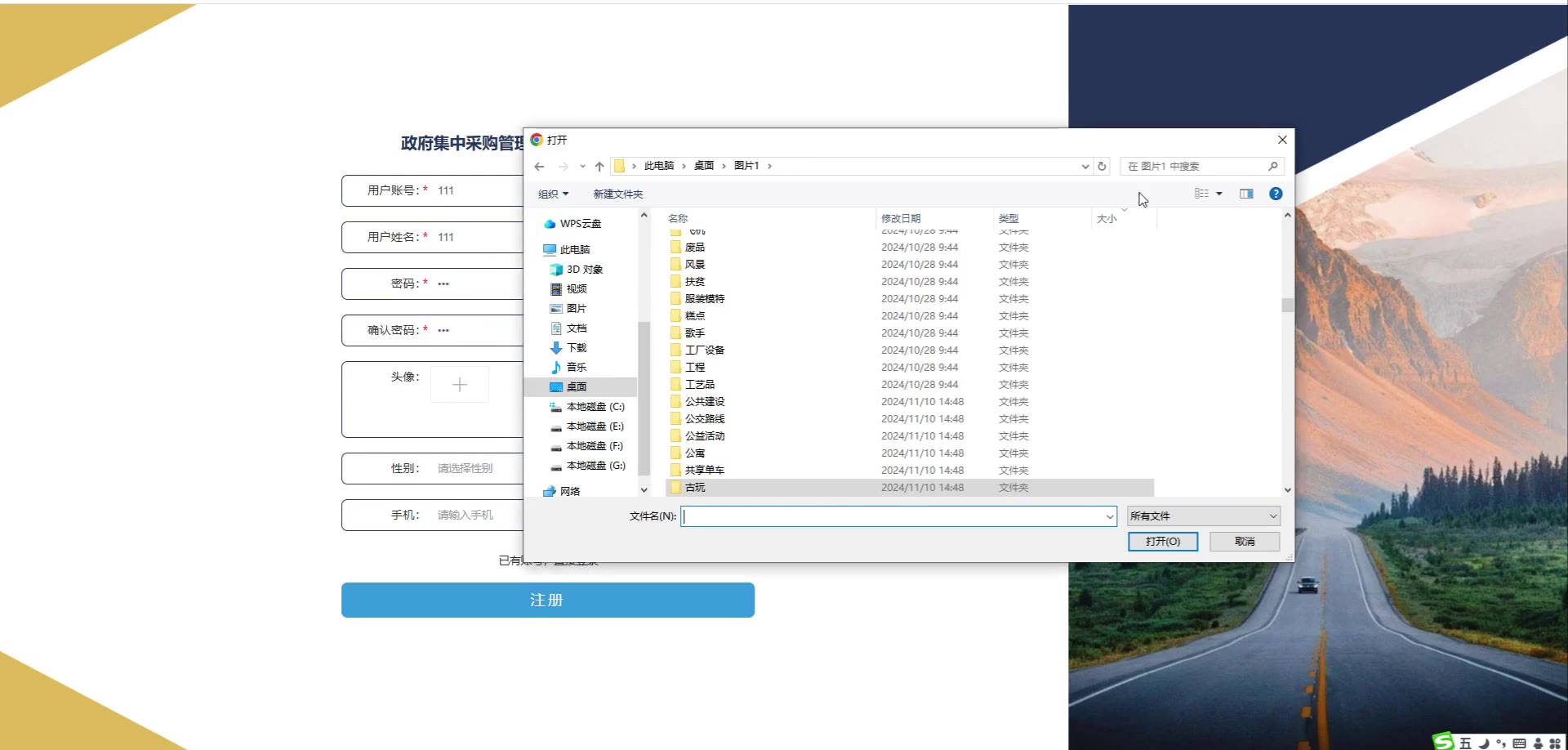Screen dimensions: 1568x750
Task: Toggle the preview pane icon
Action: point(1246,194)
